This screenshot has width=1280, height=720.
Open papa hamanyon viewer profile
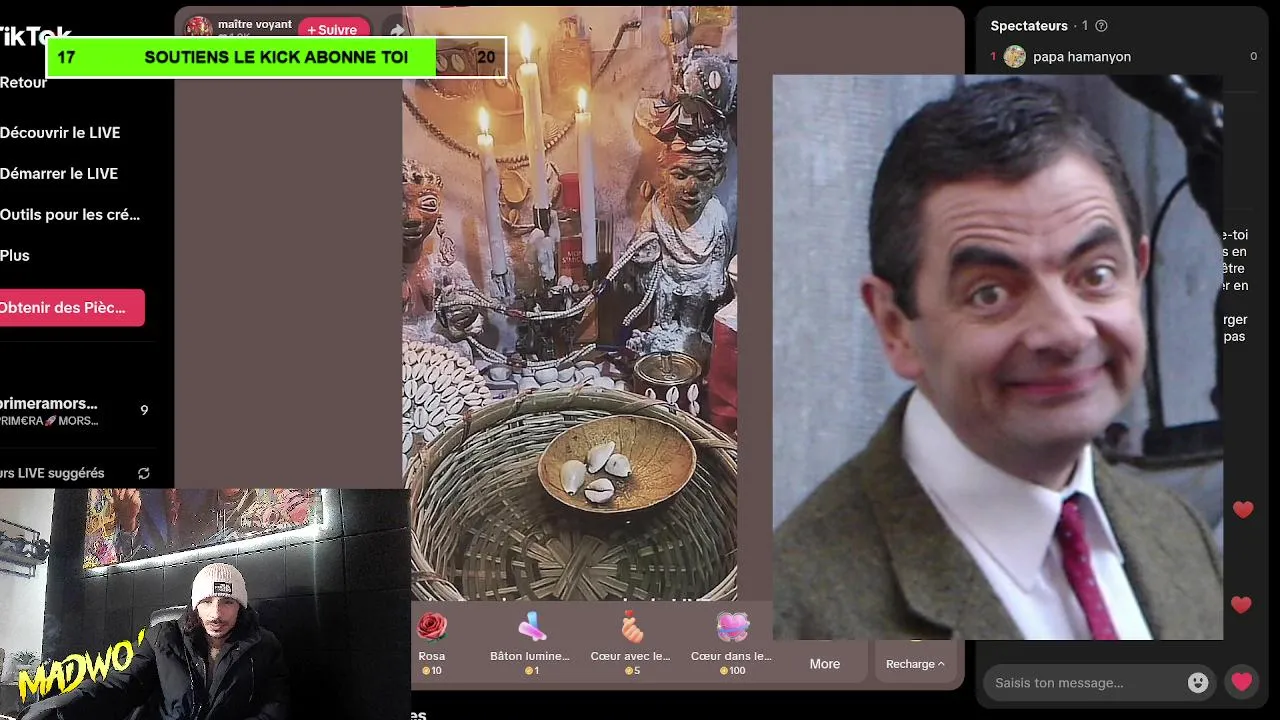click(x=1082, y=57)
